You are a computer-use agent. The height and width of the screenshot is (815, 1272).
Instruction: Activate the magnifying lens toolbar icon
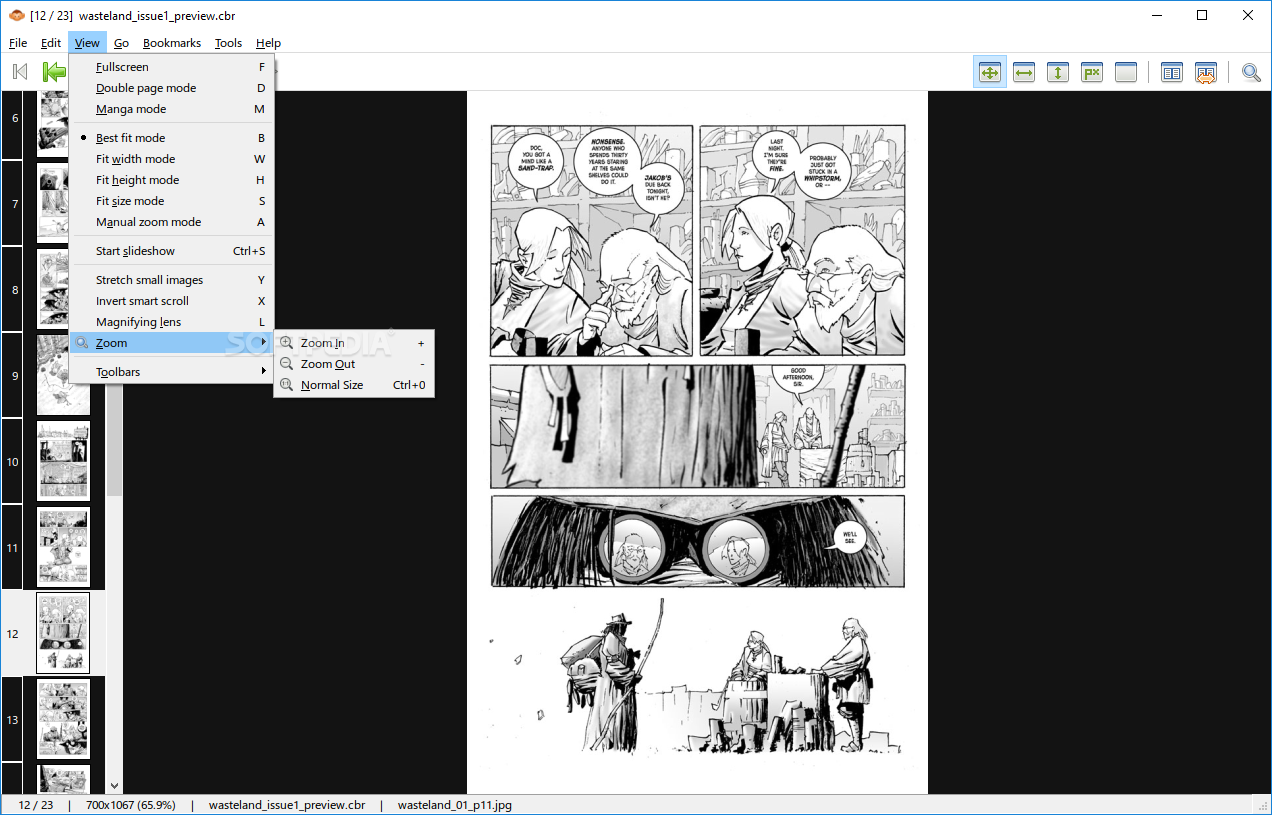[1251, 72]
